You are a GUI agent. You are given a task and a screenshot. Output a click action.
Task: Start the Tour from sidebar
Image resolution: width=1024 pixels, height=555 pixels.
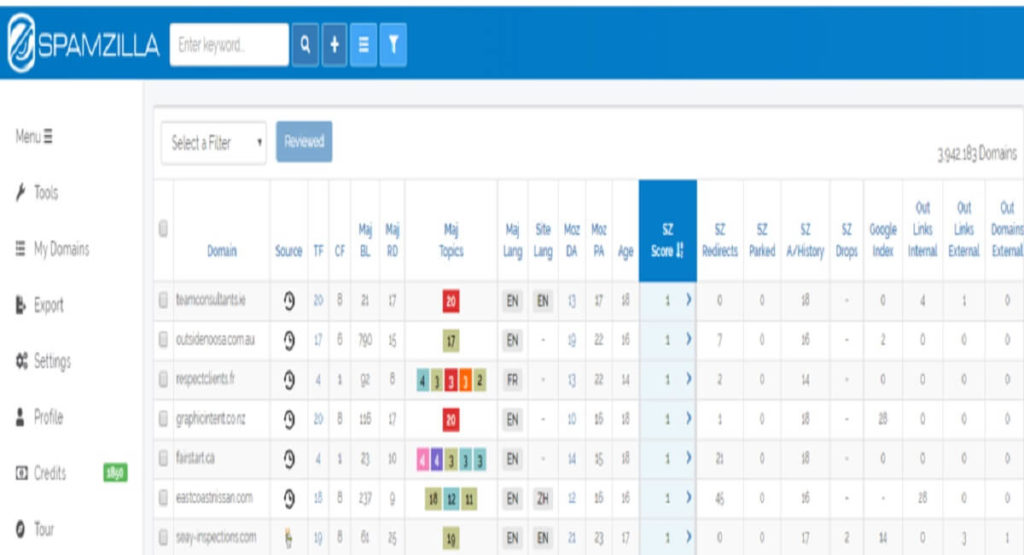click(35, 529)
